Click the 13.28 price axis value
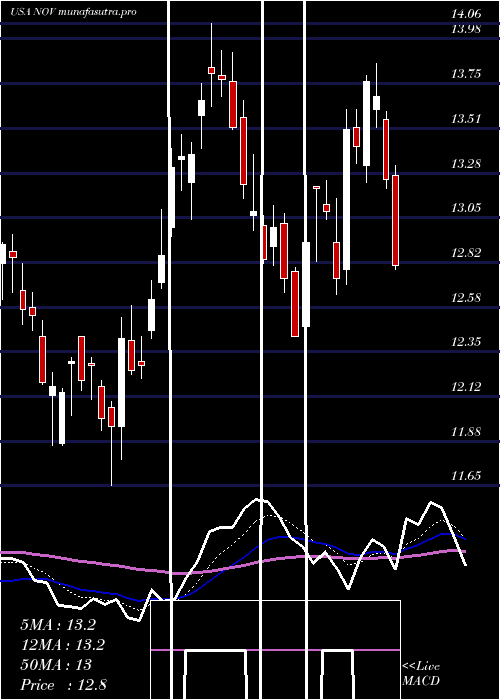The image size is (500, 700). coord(466,163)
